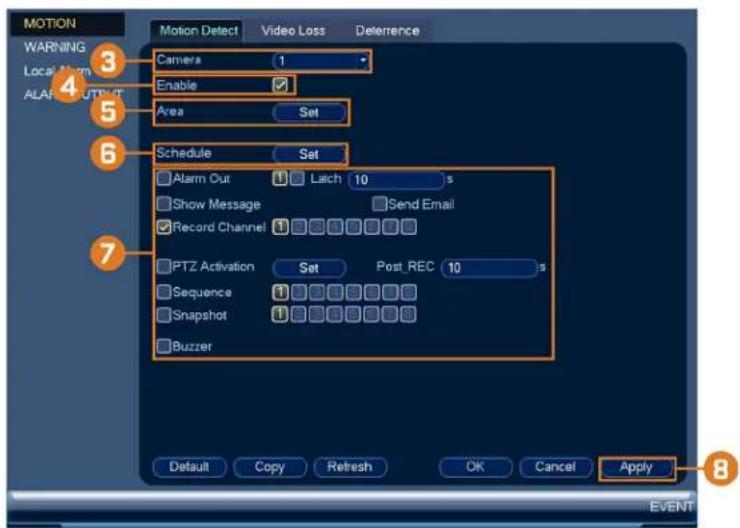The width and height of the screenshot is (740, 528).
Task: Click the PTZ Activation Set button
Action: click(309, 268)
